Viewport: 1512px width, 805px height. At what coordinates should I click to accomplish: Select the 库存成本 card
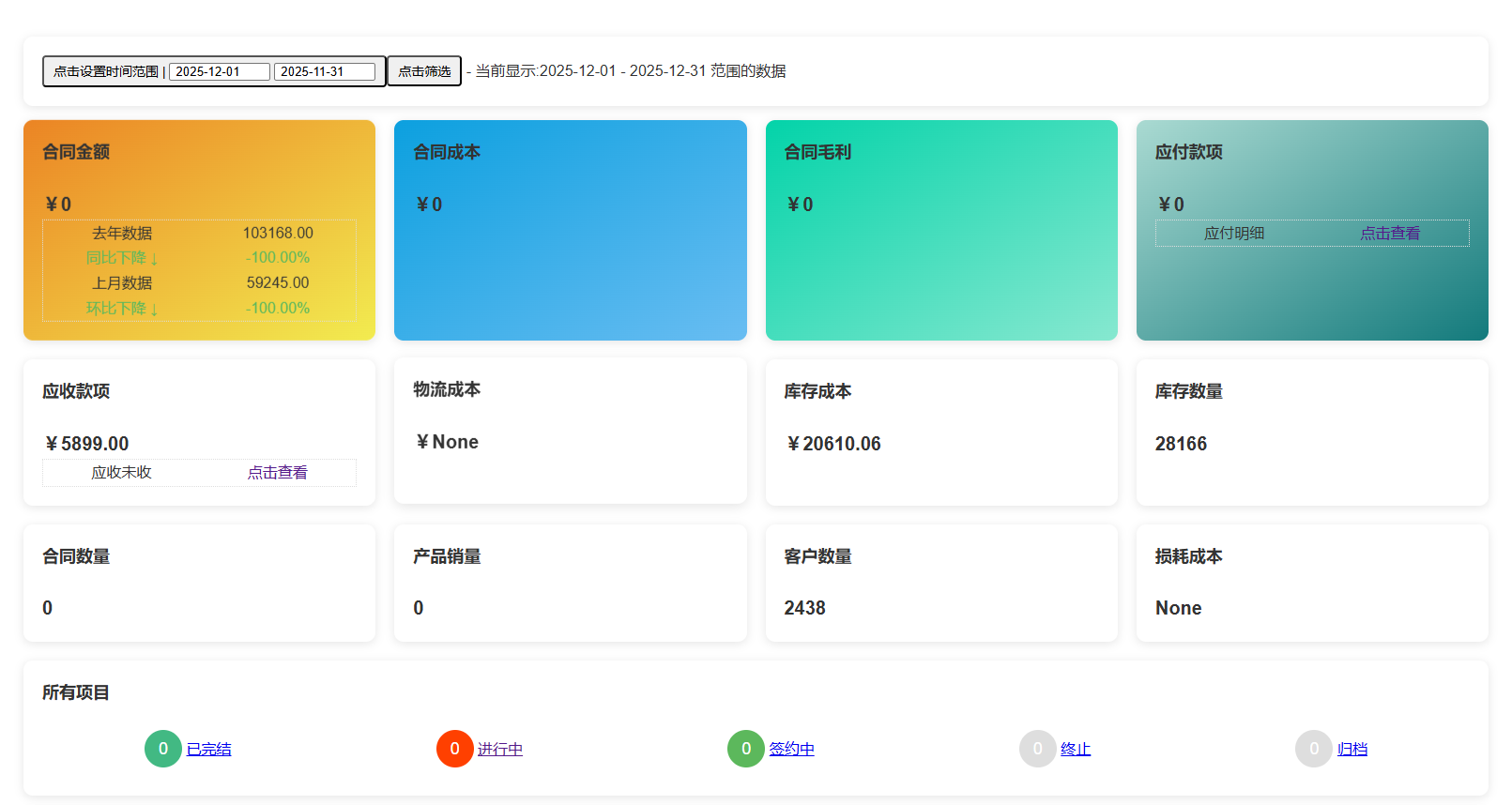(940, 432)
